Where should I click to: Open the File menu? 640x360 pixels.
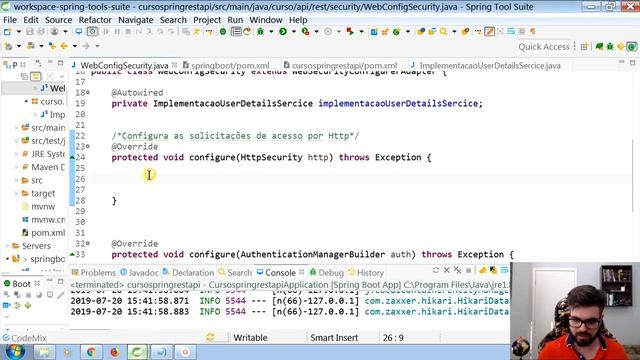(x=10, y=20)
